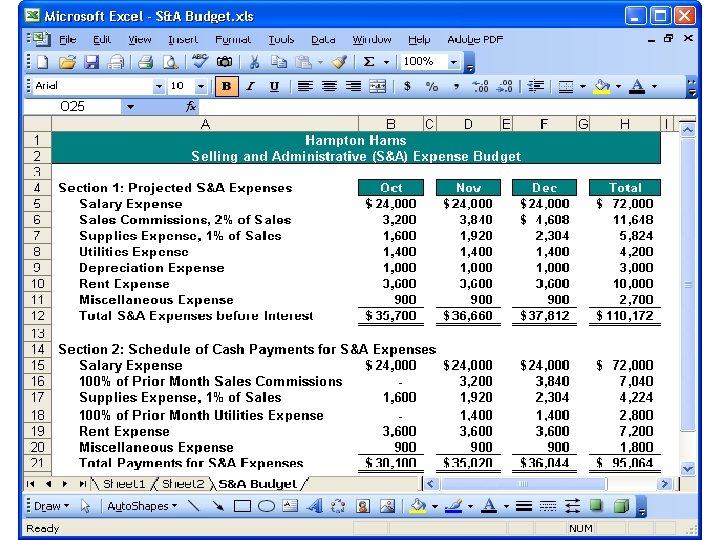The image size is (720, 540).
Task: Click Increase Decimal icon
Action: click(x=480, y=86)
